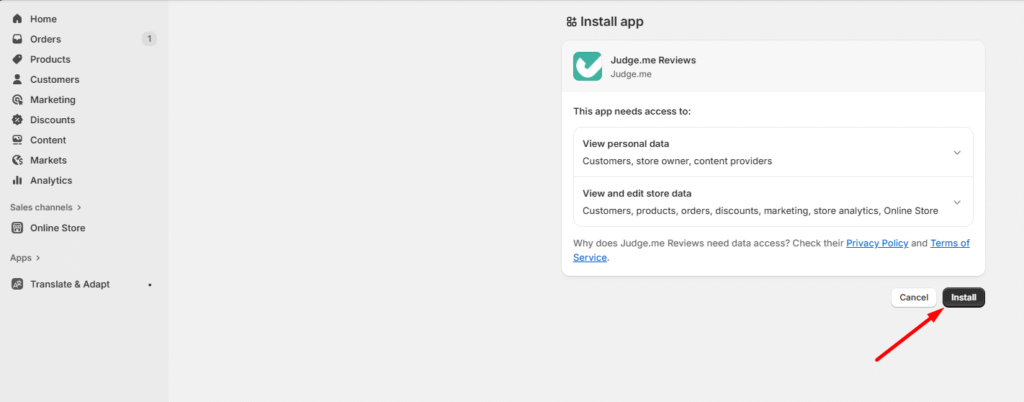Click the Home icon in sidebar
The width and height of the screenshot is (1024, 402).
click(x=17, y=19)
